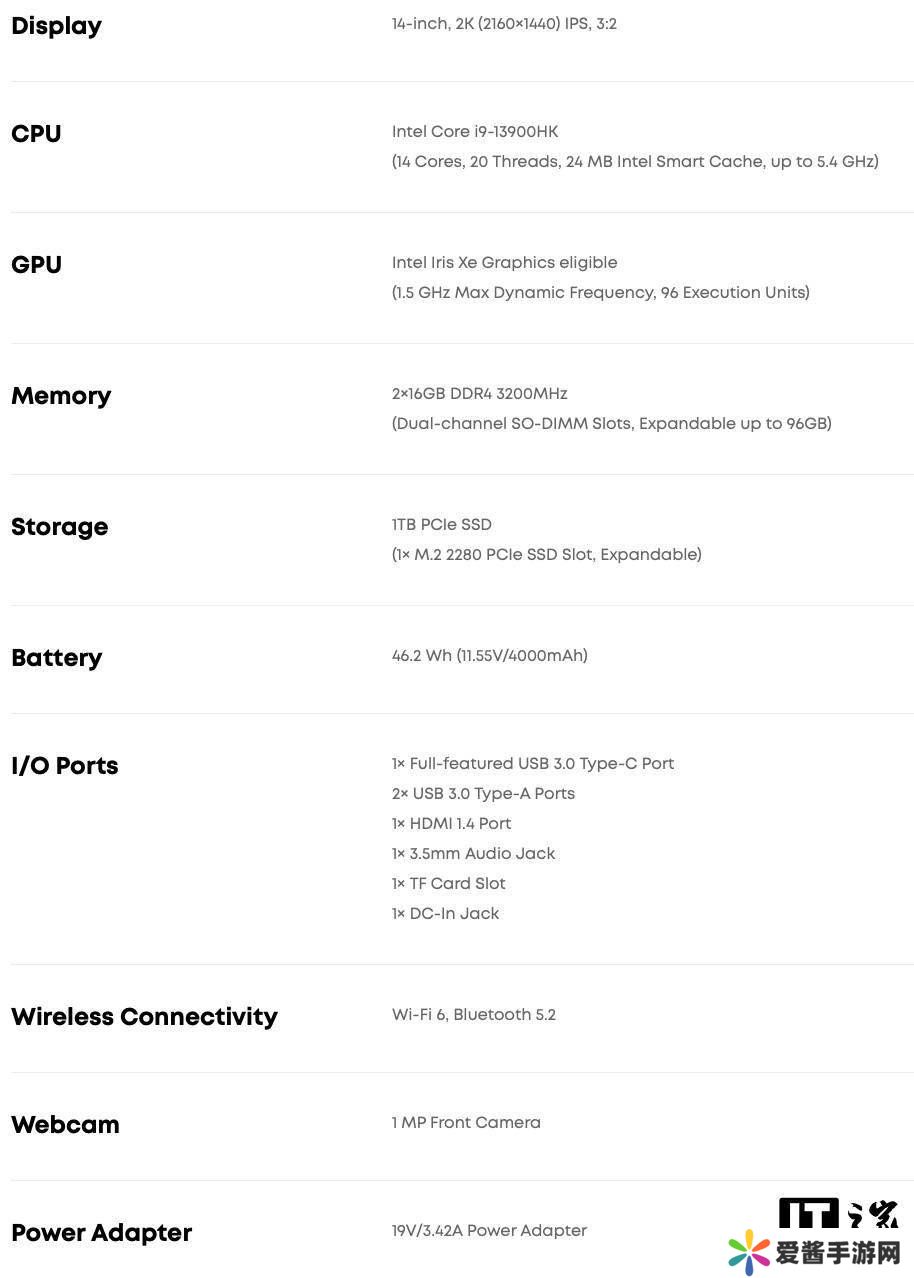Select the Battery row heading
The width and height of the screenshot is (914, 1278).
56,658
